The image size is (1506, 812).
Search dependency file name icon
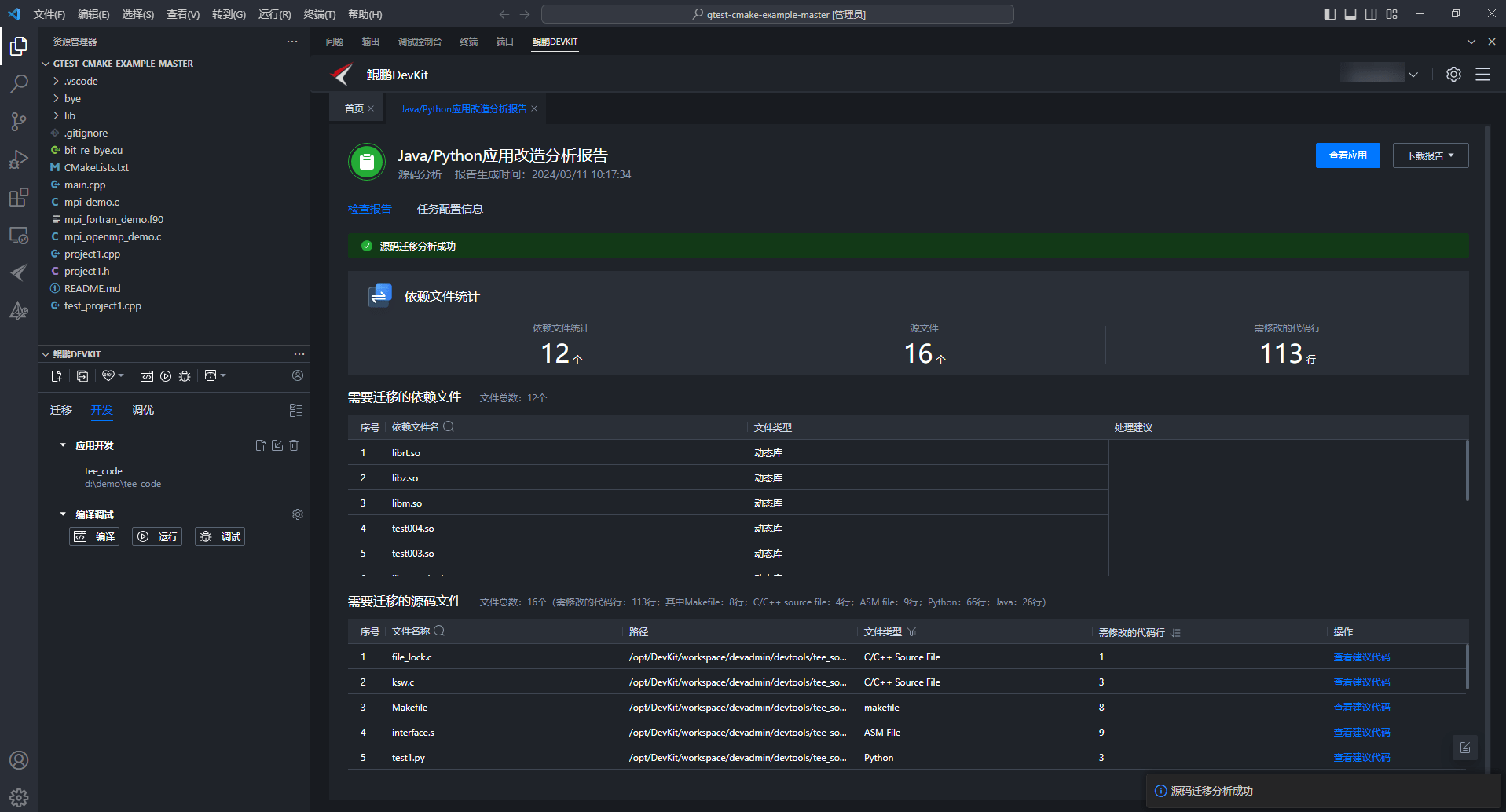click(449, 426)
